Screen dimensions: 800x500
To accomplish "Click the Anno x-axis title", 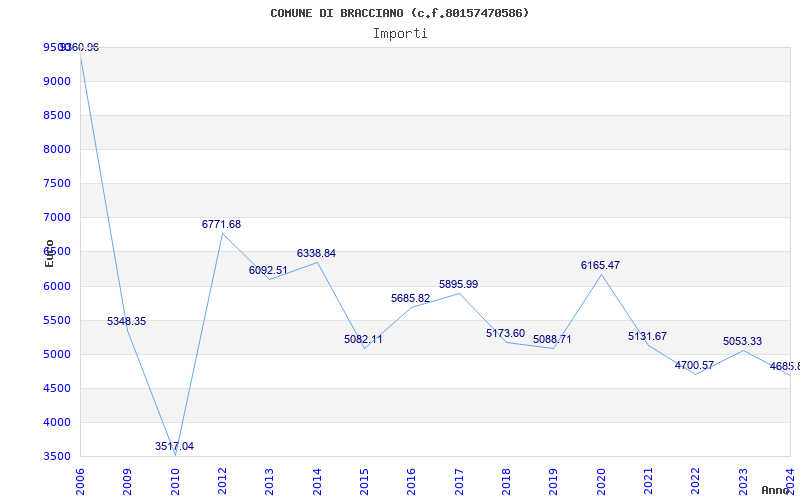I will point(775,490).
